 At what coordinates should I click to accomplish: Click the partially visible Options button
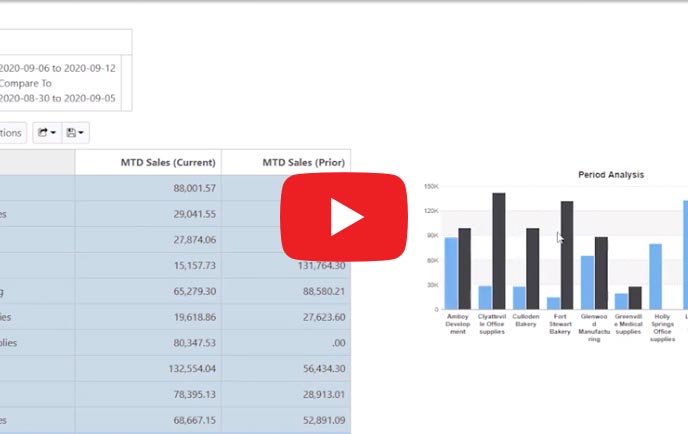12,132
